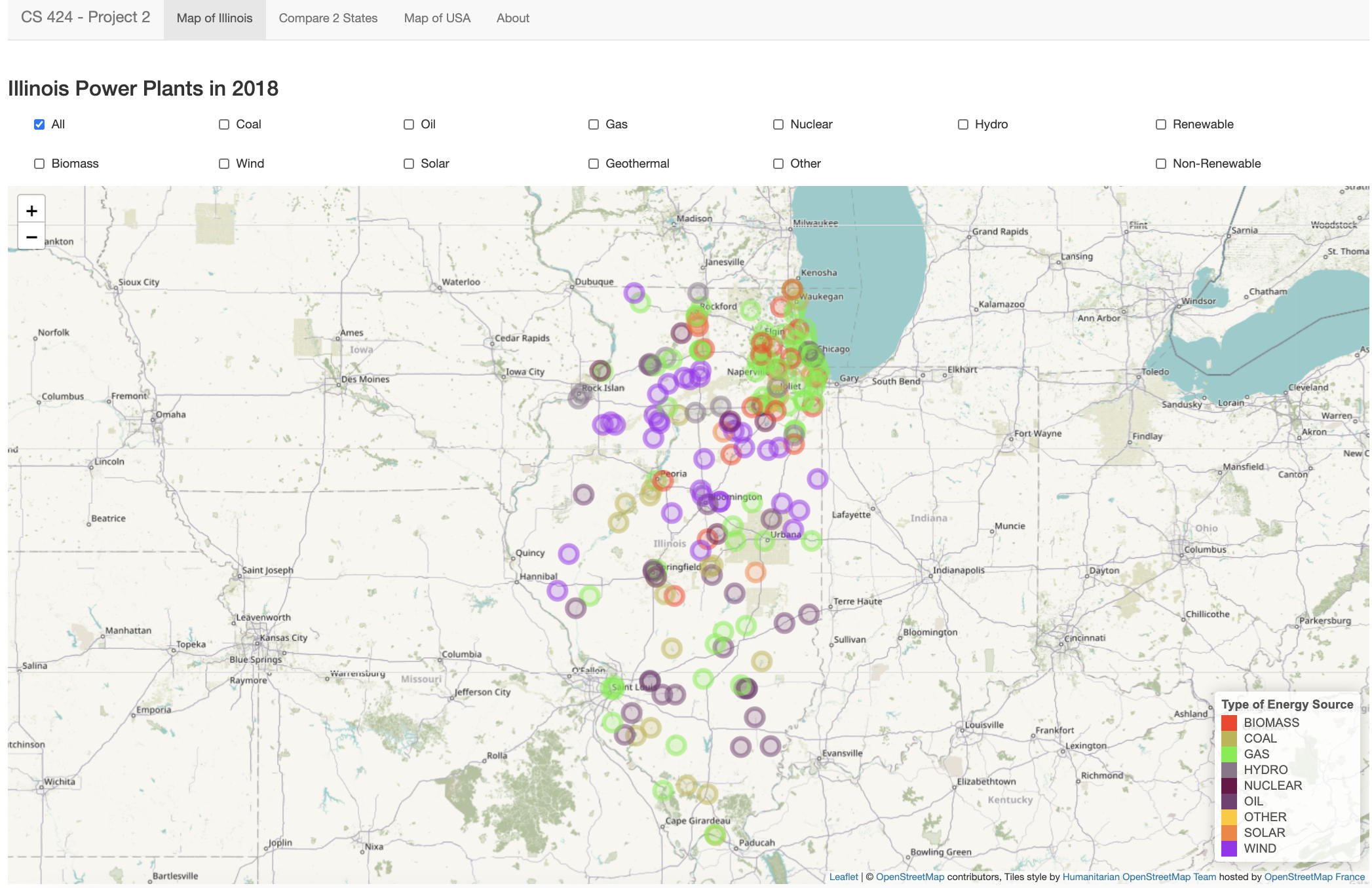Viewport: 1372px width, 888px height.
Task: Click the BIOMASS red legend swatch
Action: point(1229,723)
